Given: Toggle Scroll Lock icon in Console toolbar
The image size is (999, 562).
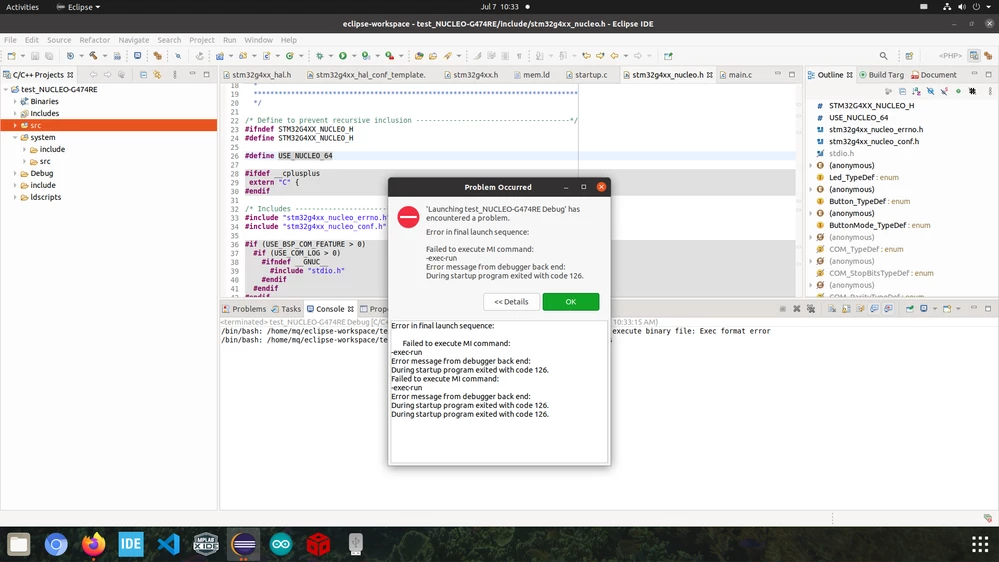Looking at the screenshot, I should (846, 309).
